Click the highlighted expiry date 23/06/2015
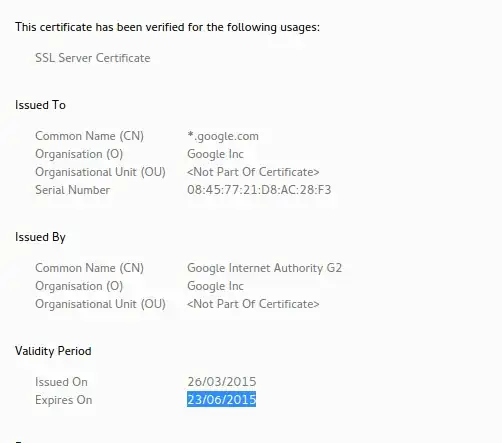502x443 pixels. pyautogui.click(x=221, y=399)
